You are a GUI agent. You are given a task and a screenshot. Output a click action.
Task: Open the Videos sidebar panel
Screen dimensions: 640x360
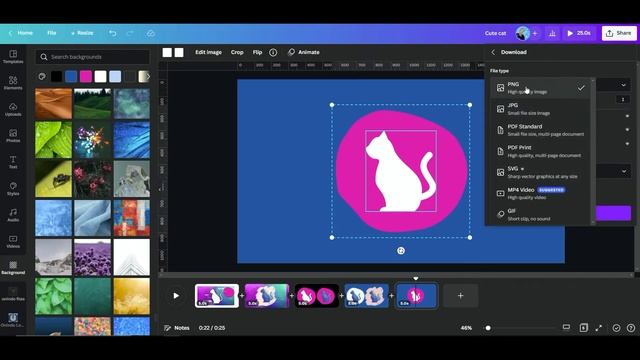click(x=13, y=241)
